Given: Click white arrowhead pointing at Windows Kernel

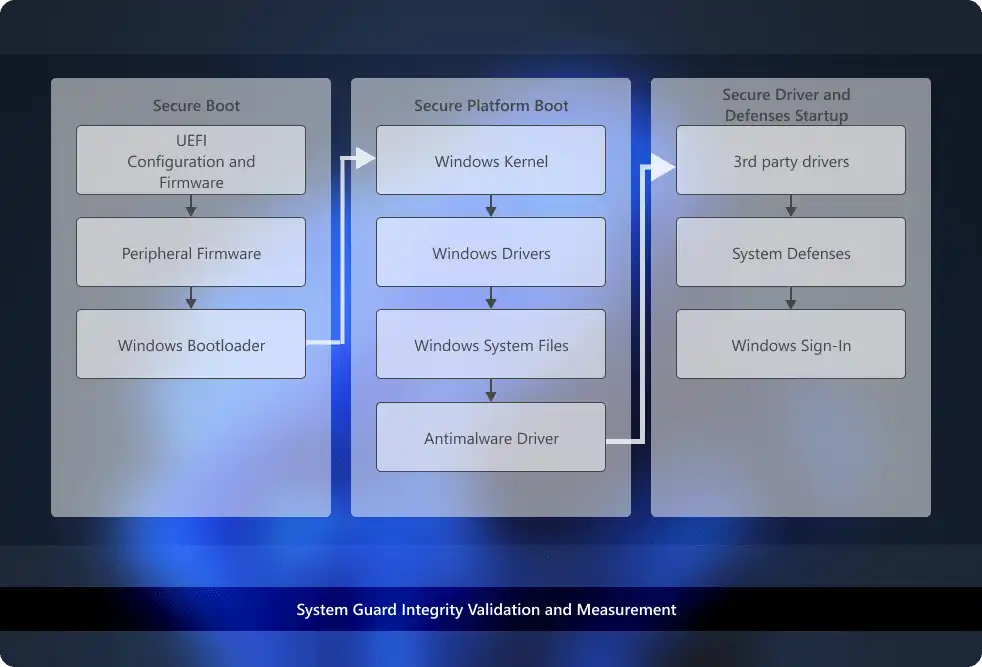Looking at the screenshot, I should (365, 158).
